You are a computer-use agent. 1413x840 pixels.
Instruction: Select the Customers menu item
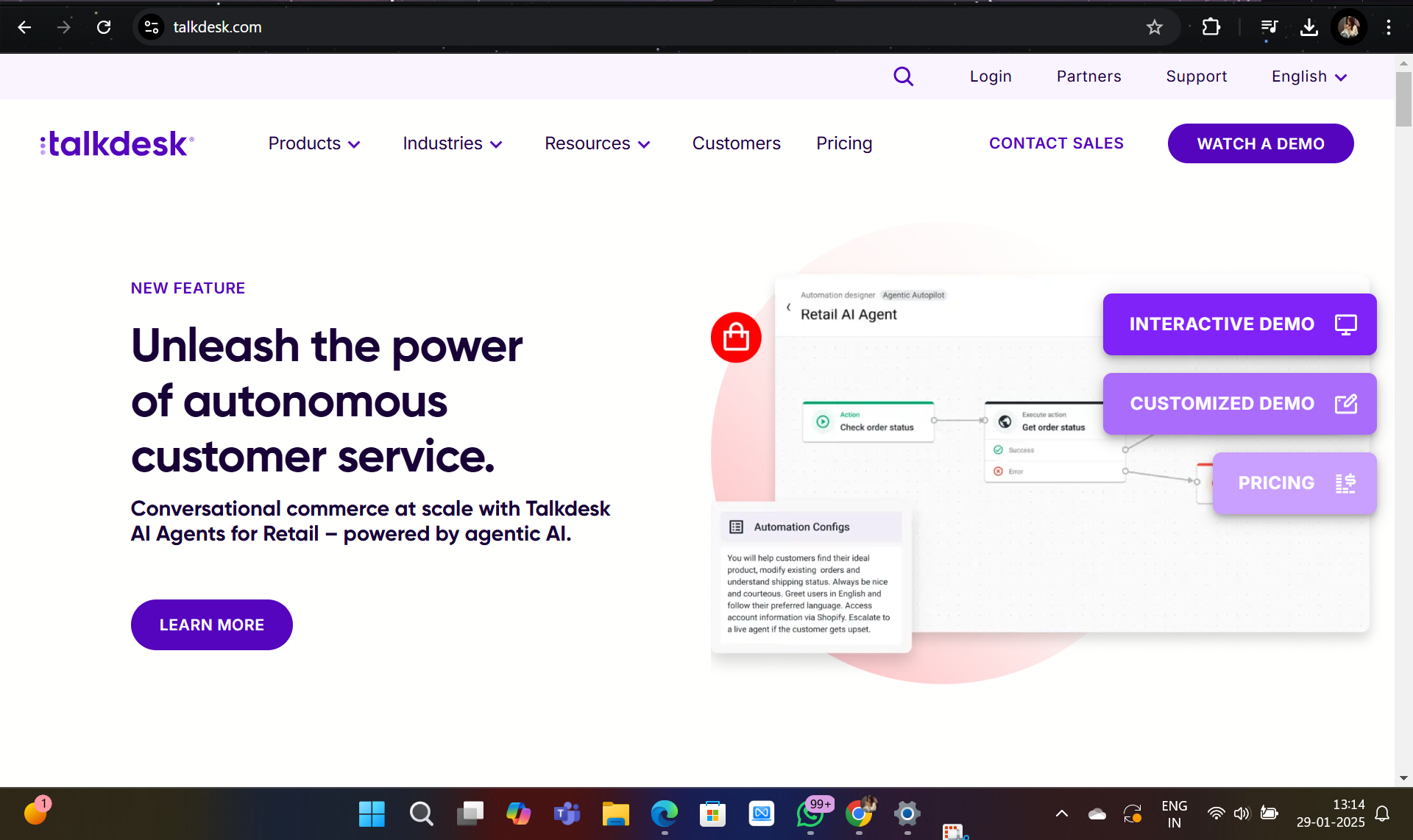coord(737,143)
